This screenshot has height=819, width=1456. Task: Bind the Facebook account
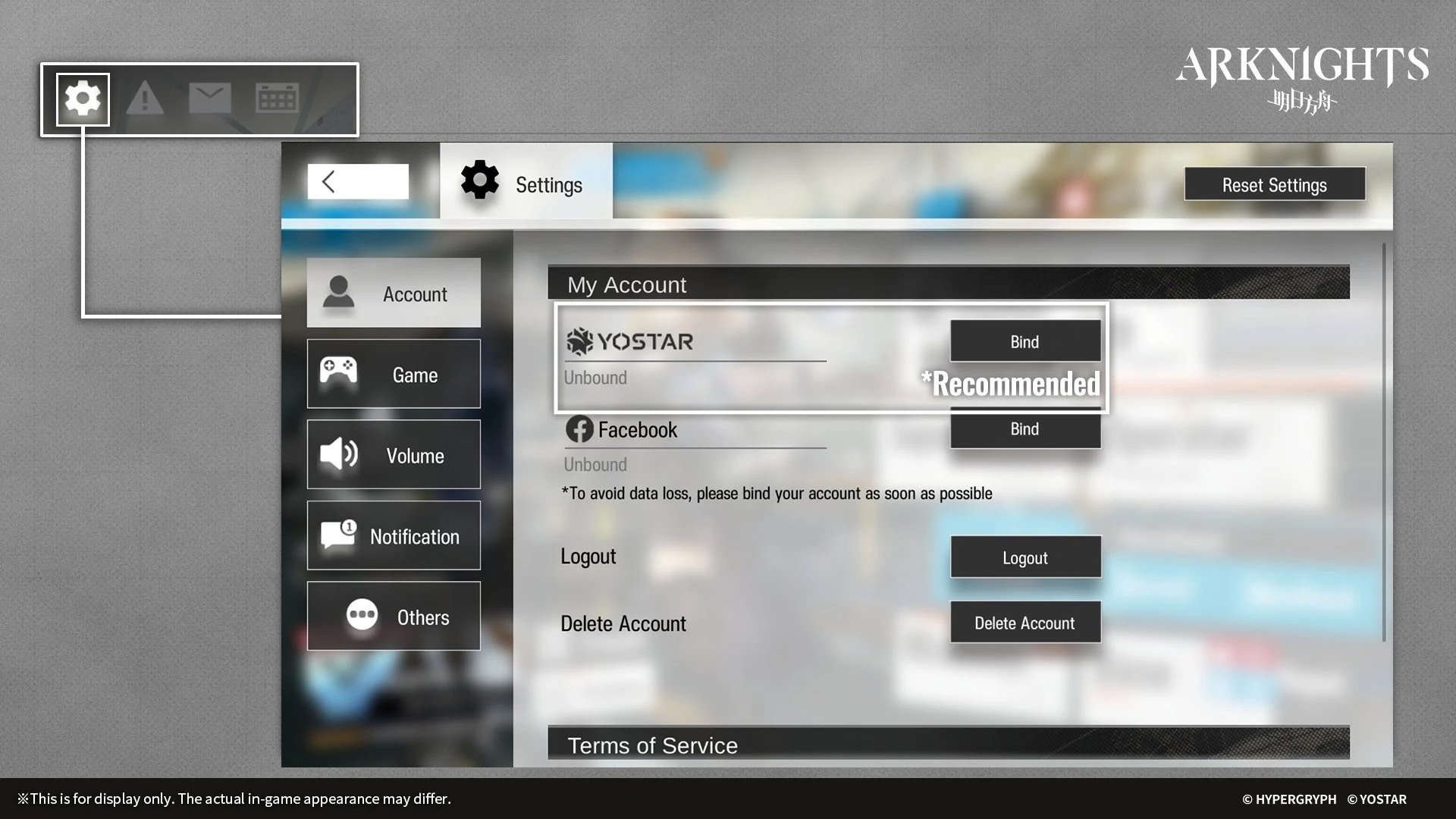[x=1025, y=429]
